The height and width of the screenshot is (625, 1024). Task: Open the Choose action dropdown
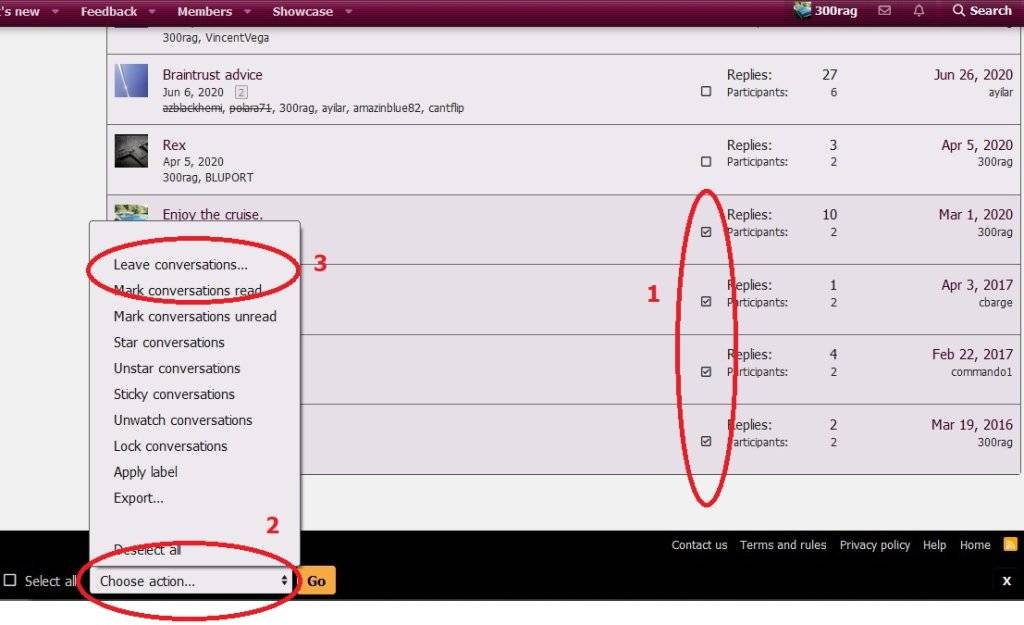pyautogui.click(x=194, y=581)
